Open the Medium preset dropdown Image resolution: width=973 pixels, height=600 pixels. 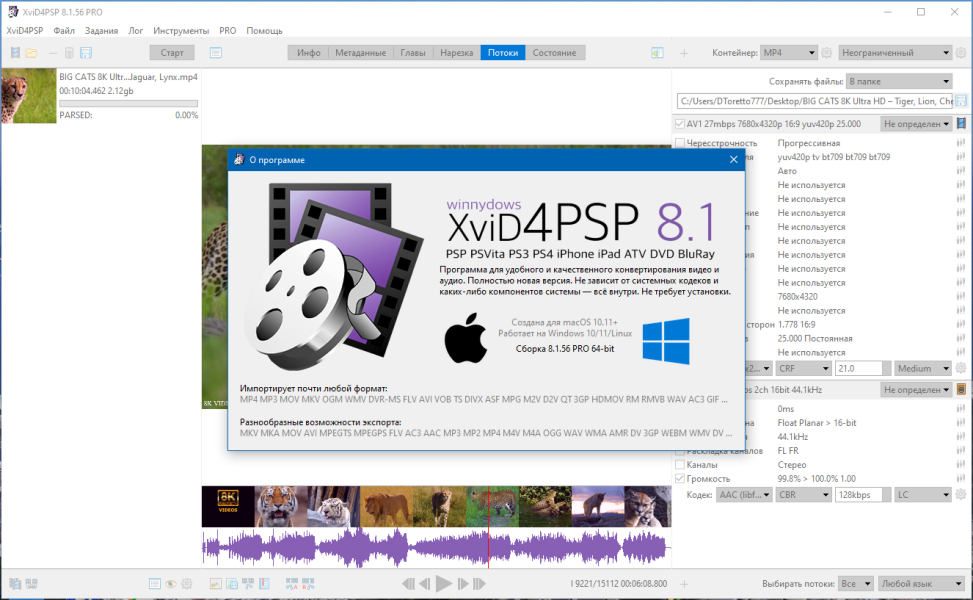pyautogui.click(x=923, y=368)
